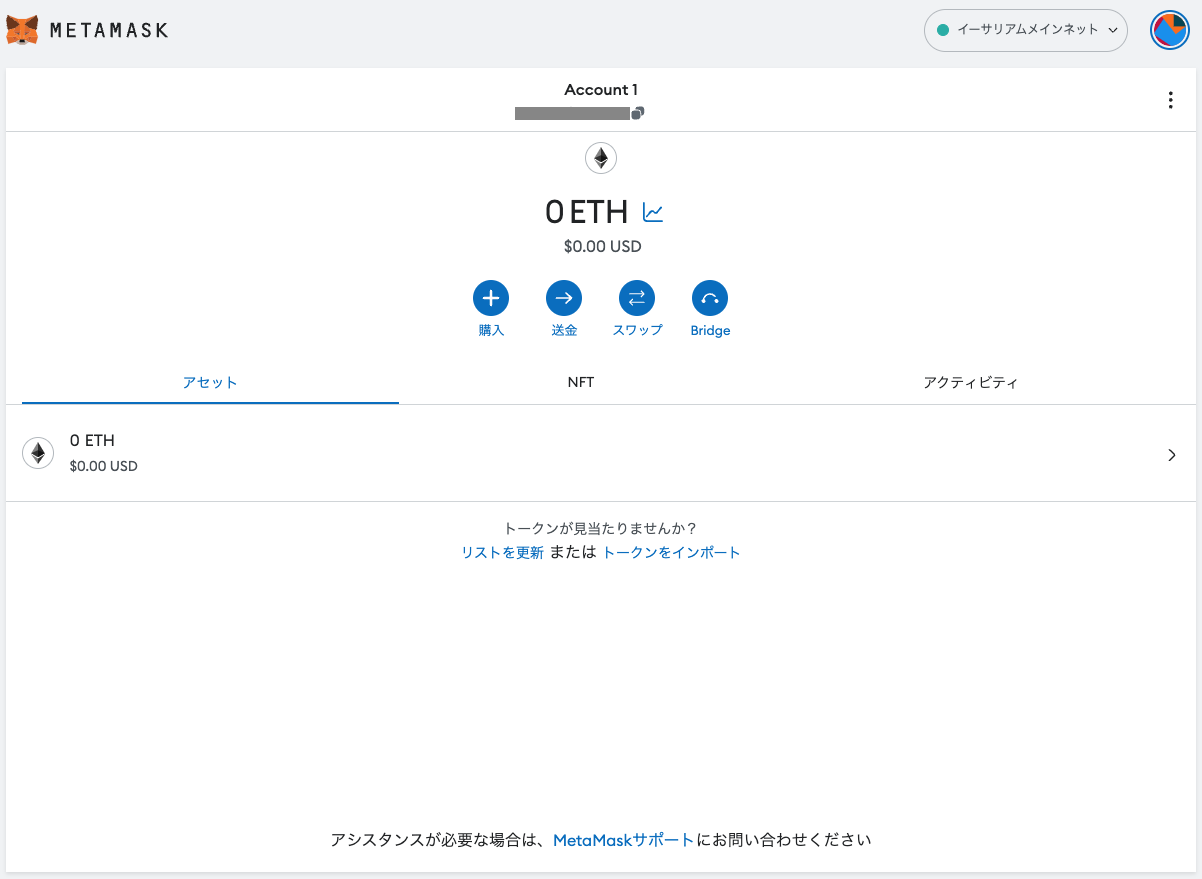This screenshot has height=879, width=1202.
Task: Click the $0.00 USD text under main balance
Action: coord(602,246)
